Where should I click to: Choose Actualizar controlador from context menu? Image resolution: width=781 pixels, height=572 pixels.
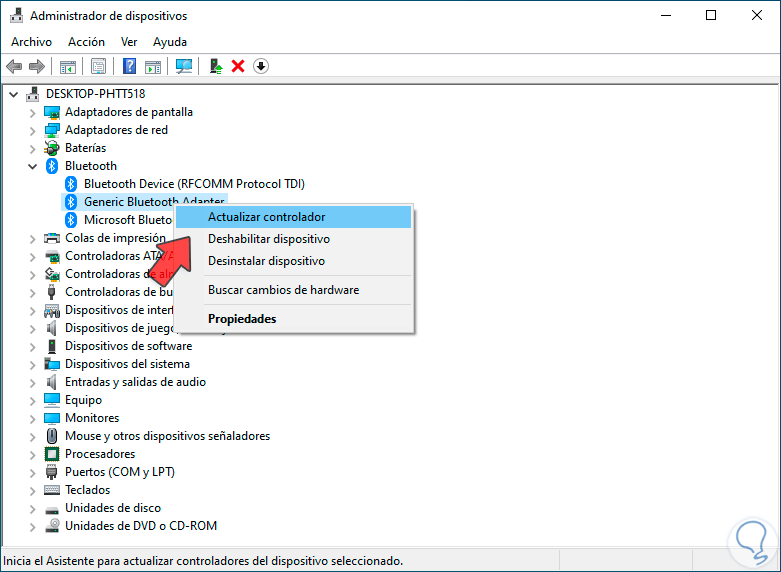[x=294, y=217]
